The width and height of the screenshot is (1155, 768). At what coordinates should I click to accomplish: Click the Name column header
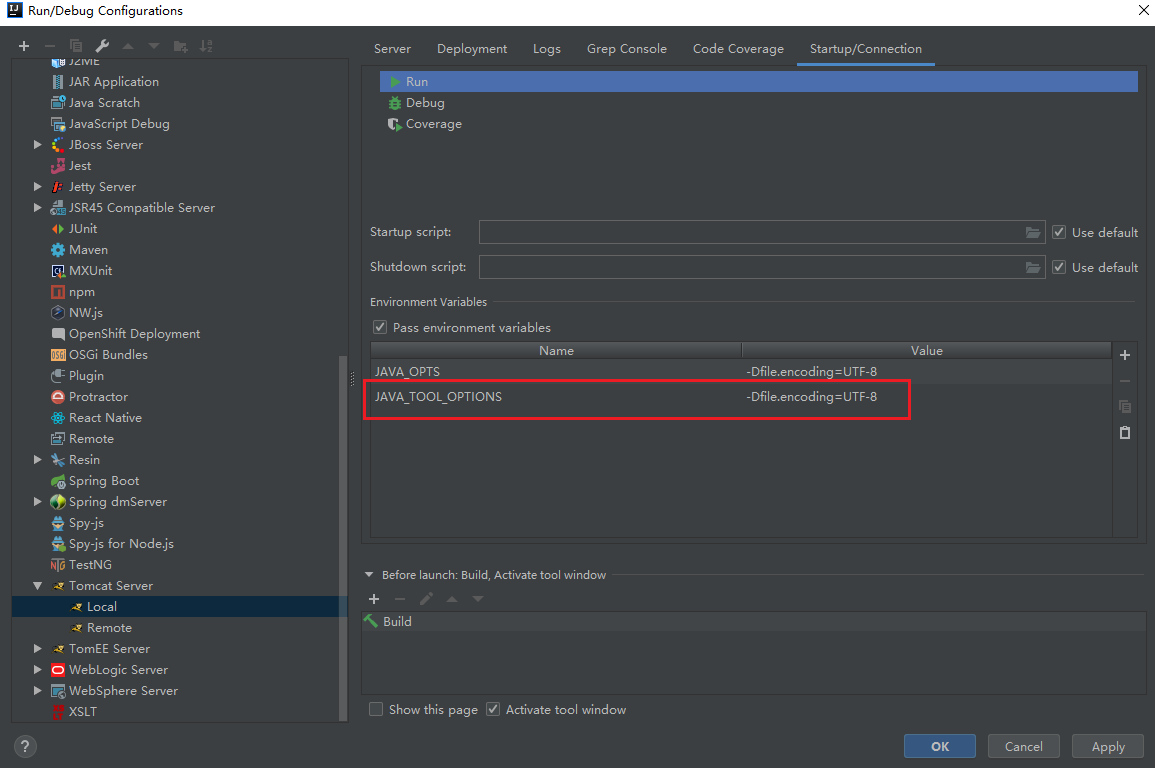pos(556,350)
